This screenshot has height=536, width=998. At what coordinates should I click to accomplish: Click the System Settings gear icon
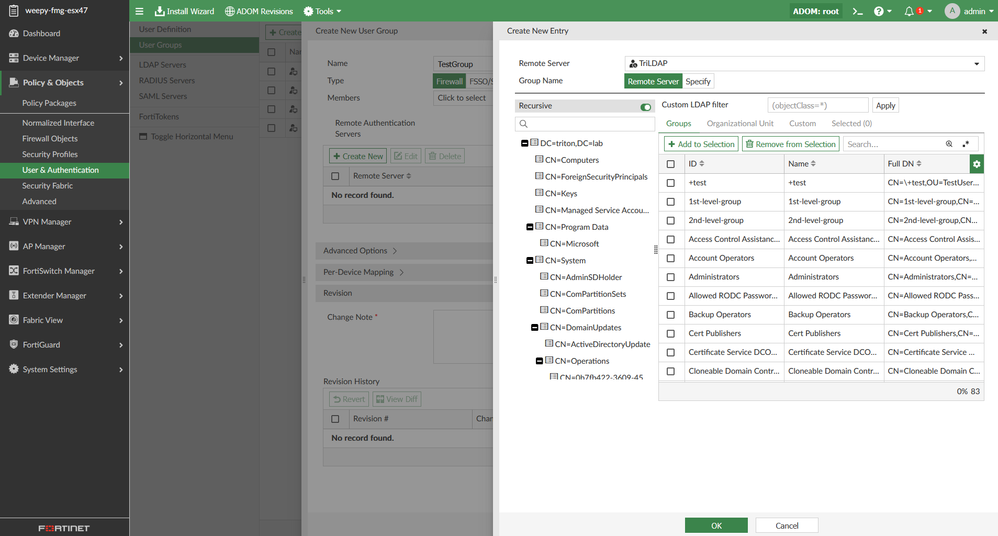click(x=13, y=369)
